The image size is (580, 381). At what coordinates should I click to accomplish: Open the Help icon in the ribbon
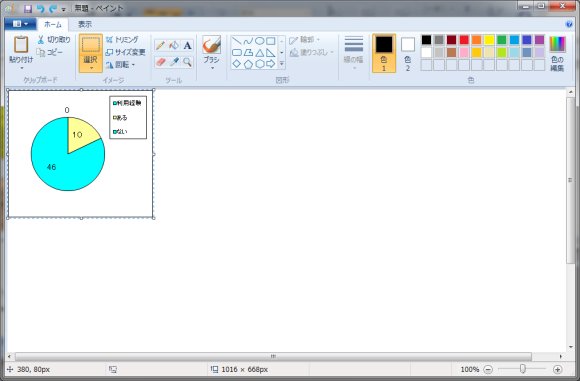(569, 24)
